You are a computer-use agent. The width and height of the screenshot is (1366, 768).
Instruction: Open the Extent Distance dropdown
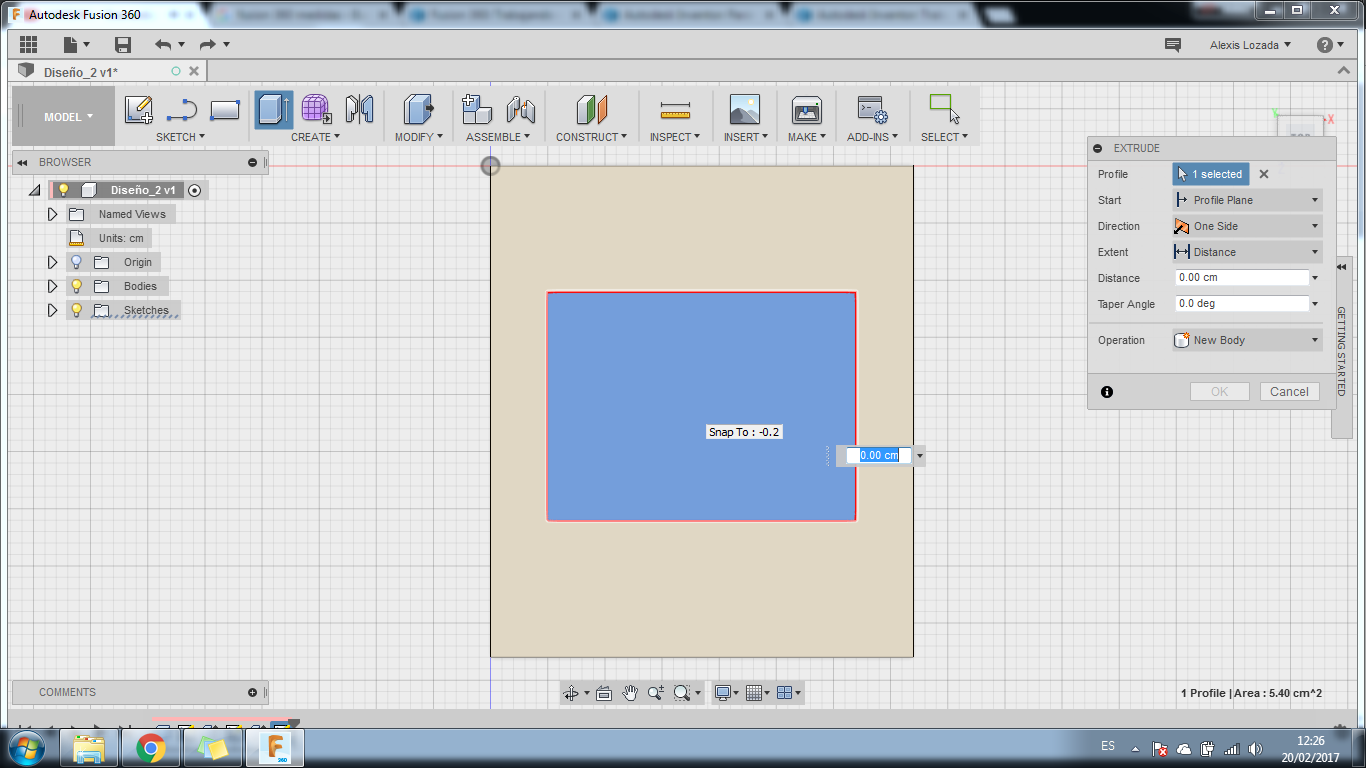point(1247,252)
